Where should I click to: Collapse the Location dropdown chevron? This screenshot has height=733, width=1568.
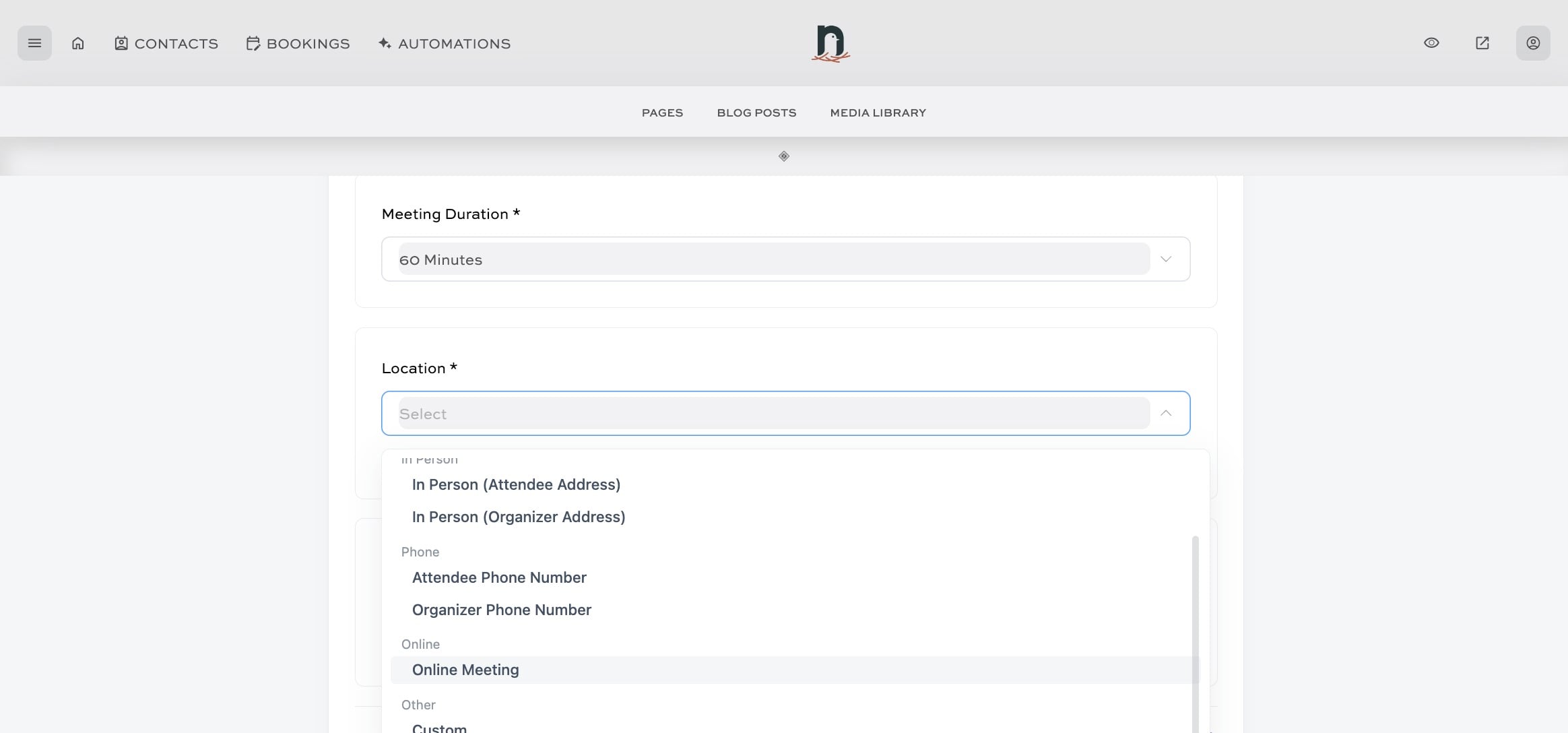coord(1165,413)
